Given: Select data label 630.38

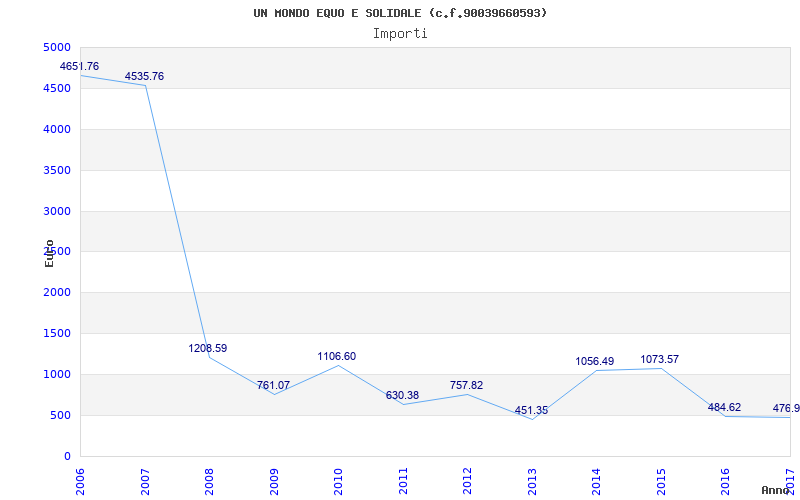Looking at the screenshot, I should [402, 395].
